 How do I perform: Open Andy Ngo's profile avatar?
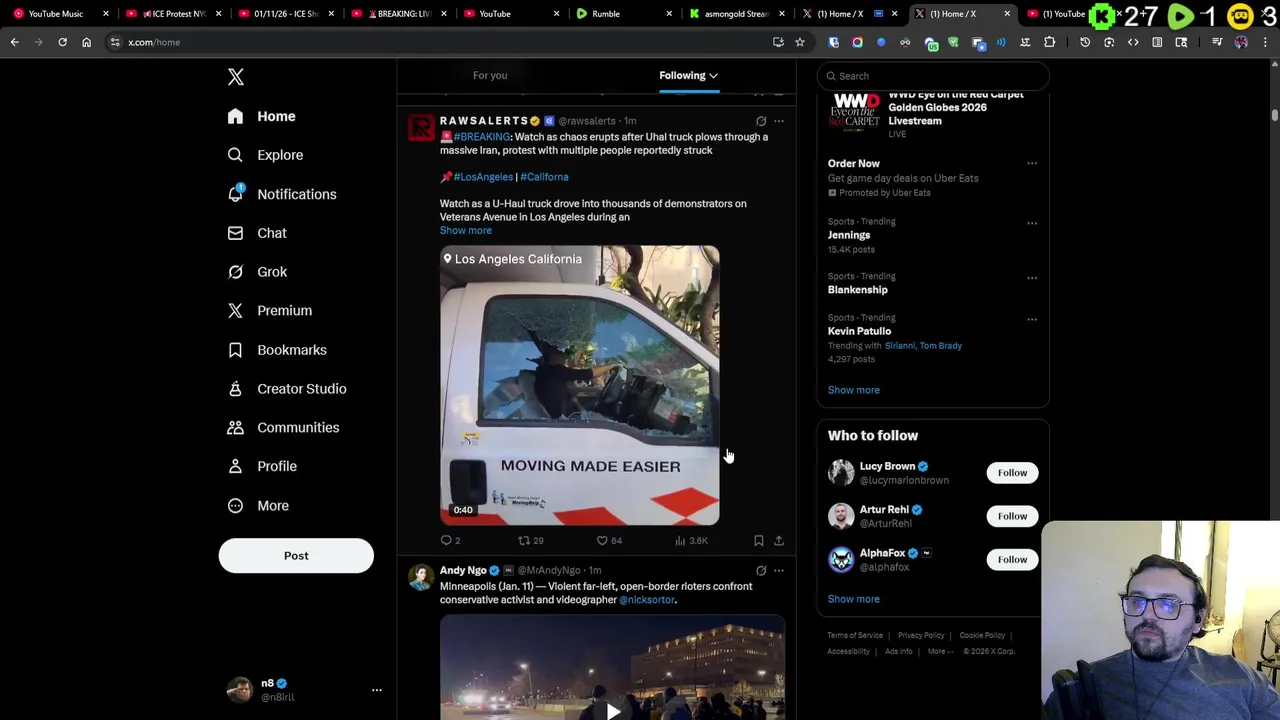click(x=421, y=577)
